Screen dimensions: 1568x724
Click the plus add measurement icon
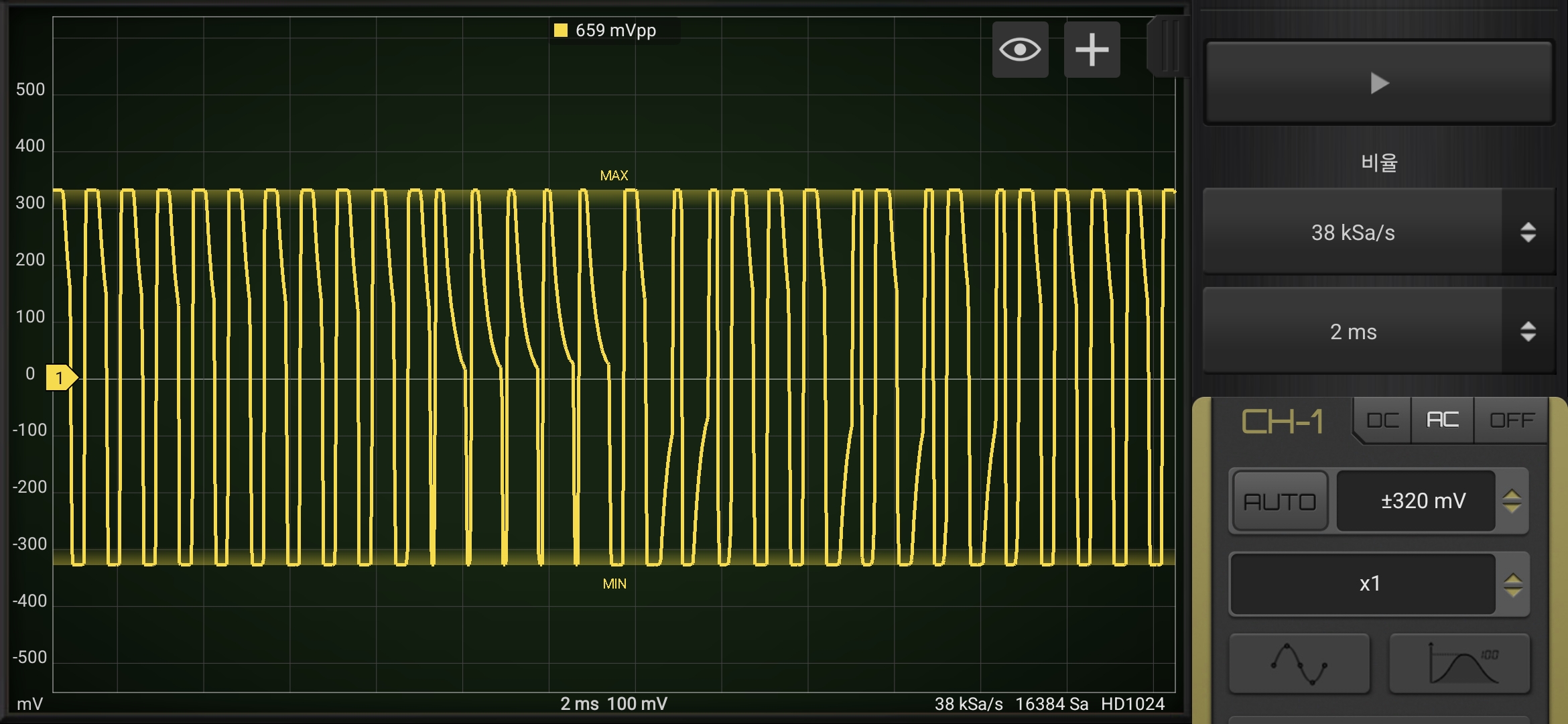coord(1092,50)
